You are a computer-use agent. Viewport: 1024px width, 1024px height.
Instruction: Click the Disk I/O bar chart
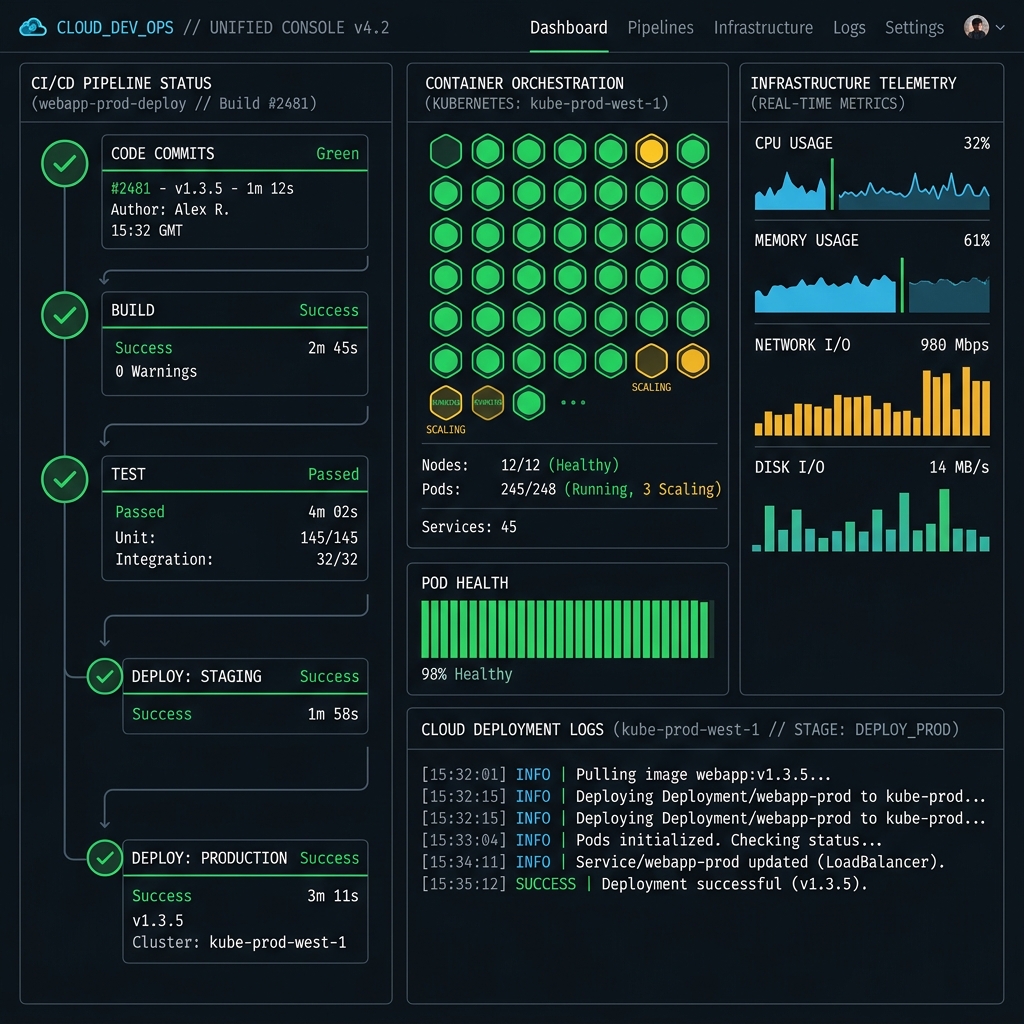[x=872, y=520]
